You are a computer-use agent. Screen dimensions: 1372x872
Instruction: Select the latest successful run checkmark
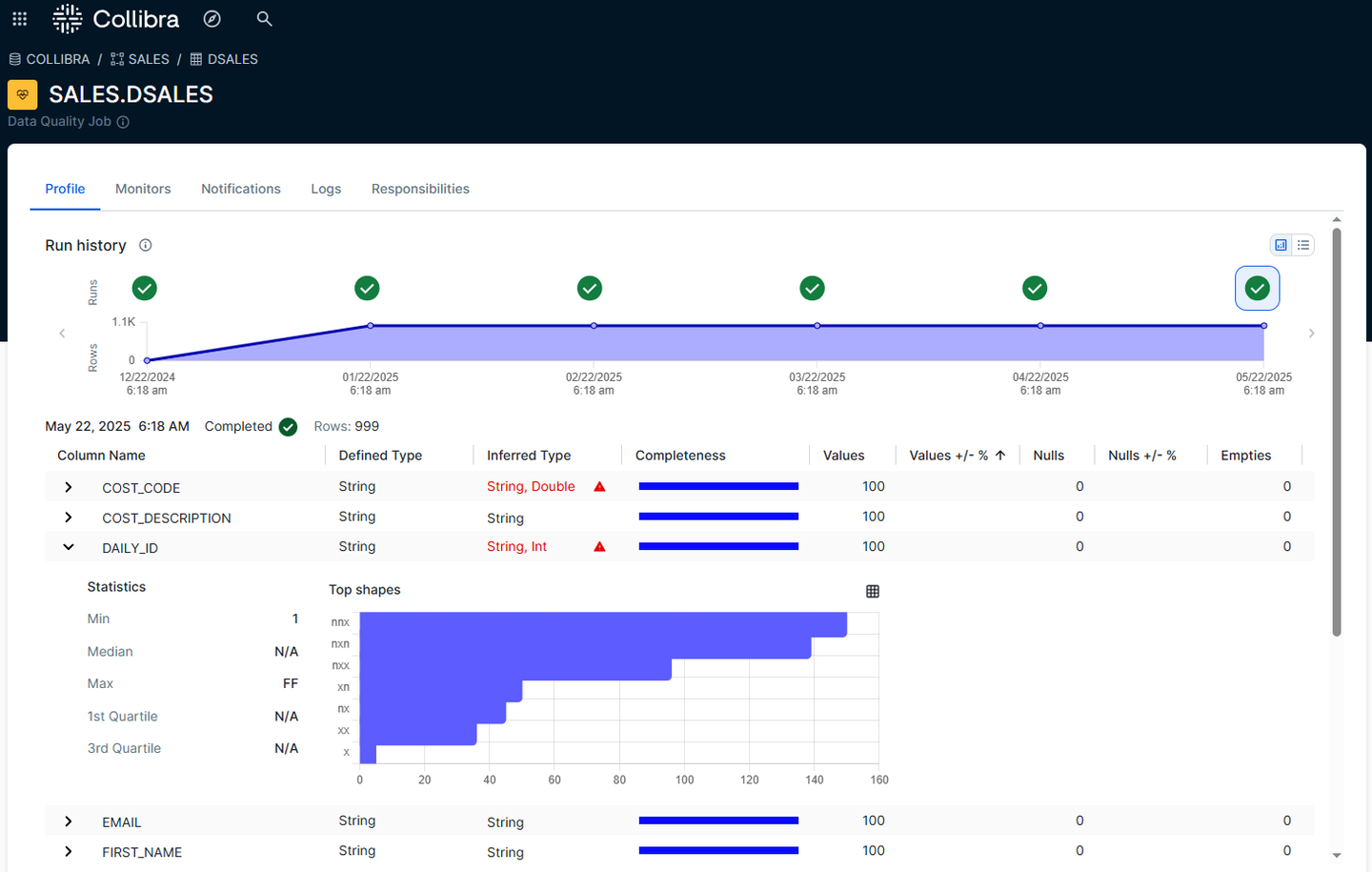pos(1257,288)
